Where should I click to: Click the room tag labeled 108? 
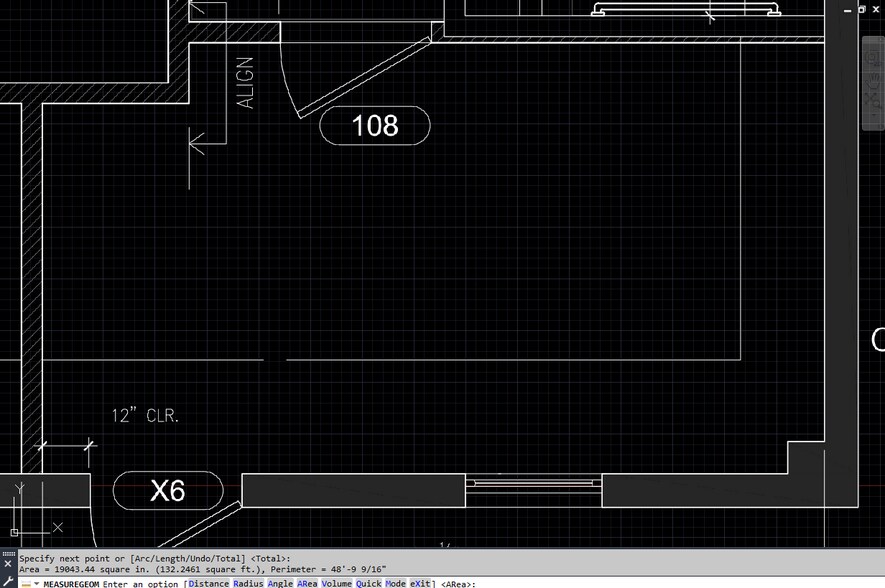tap(375, 126)
